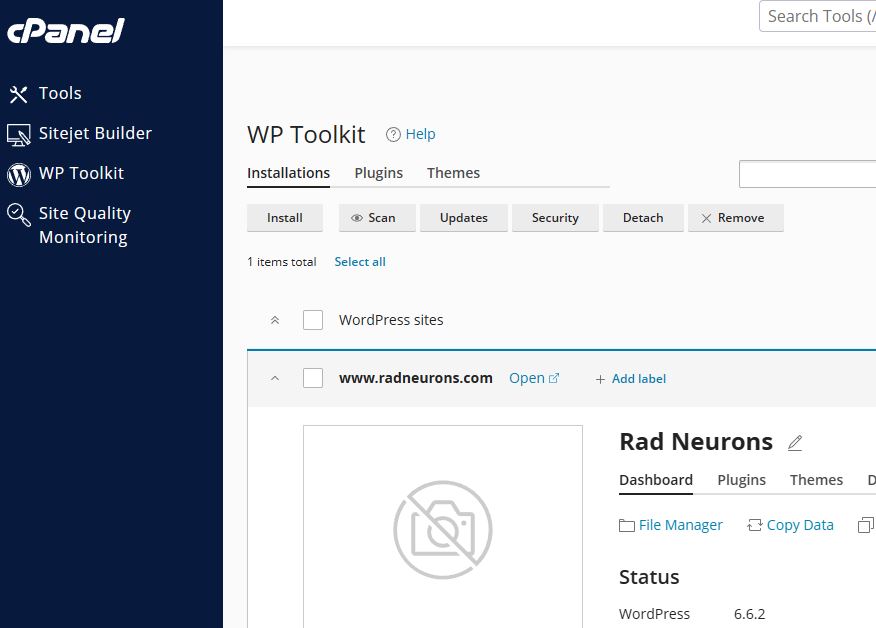Open File Manager link
Screen dimensions: 876x628
coord(680,525)
